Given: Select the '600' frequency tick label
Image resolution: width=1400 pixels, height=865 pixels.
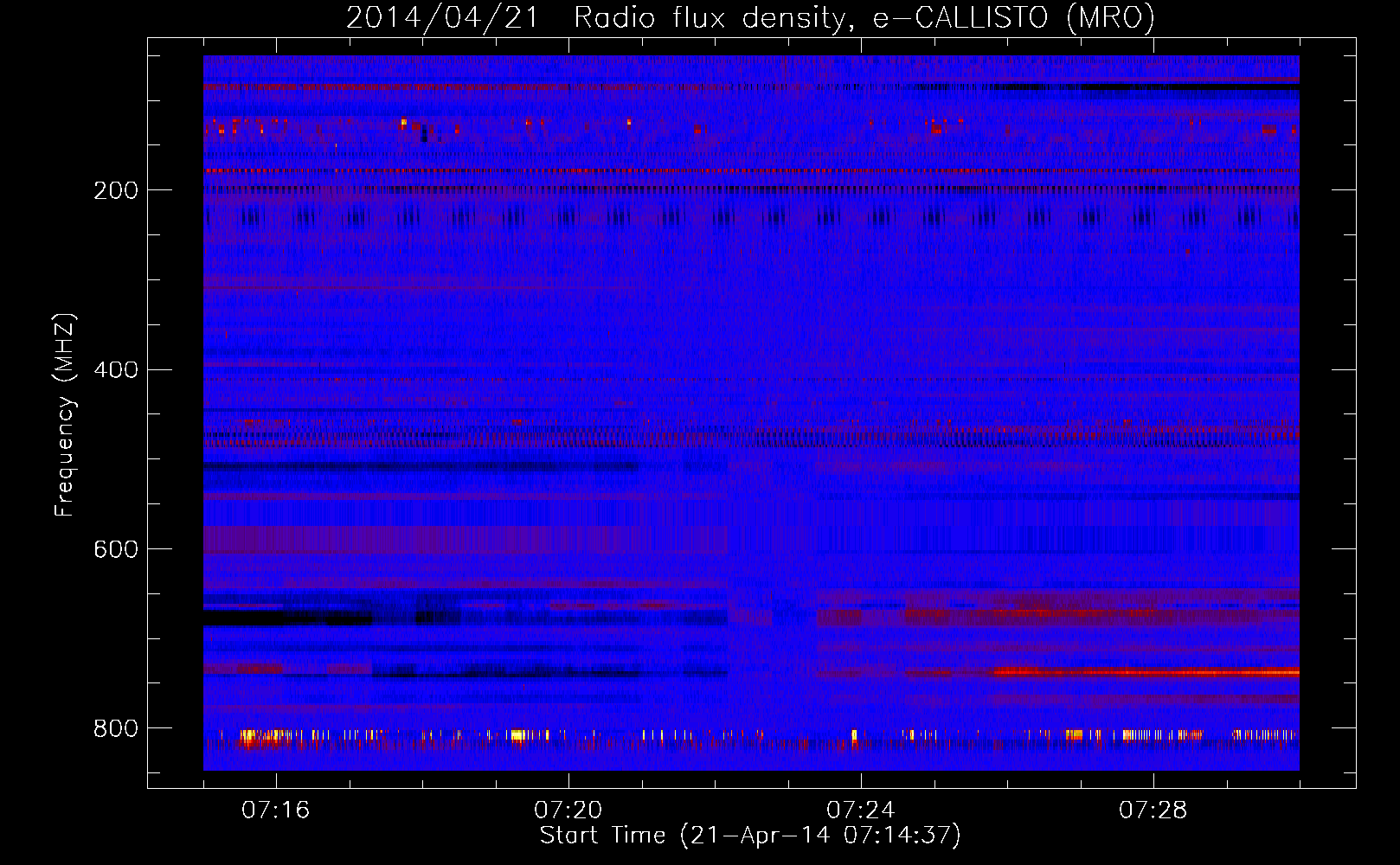Looking at the screenshot, I should [x=116, y=550].
